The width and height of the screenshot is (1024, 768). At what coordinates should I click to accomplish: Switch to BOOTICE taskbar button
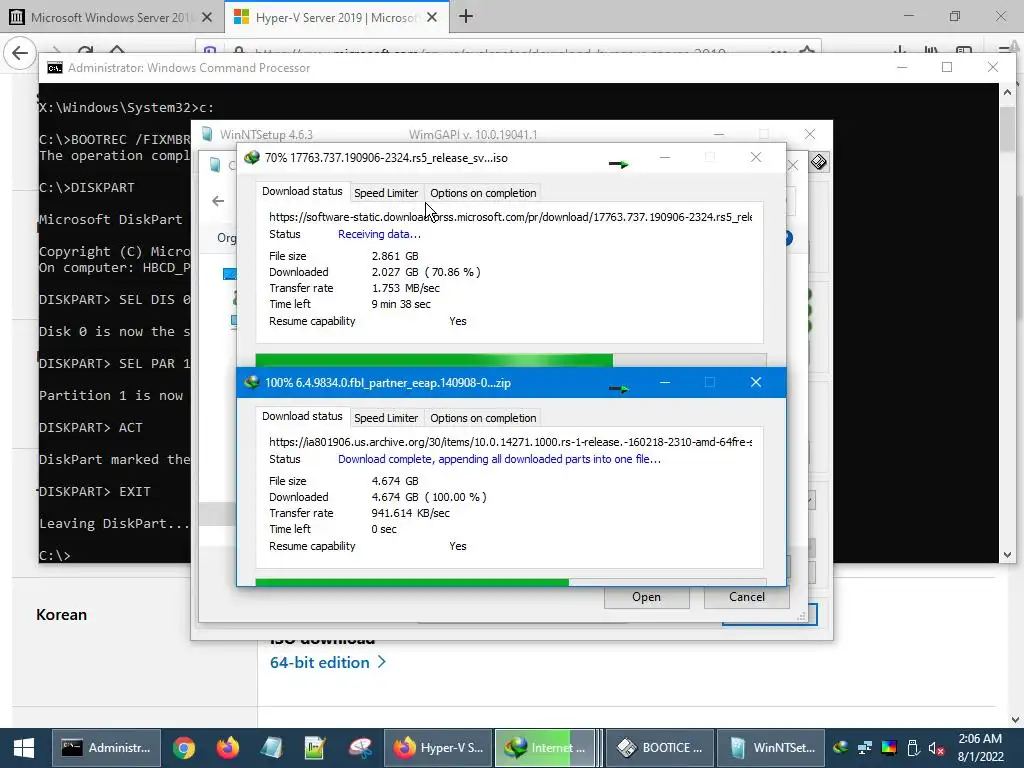(x=660, y=748)
